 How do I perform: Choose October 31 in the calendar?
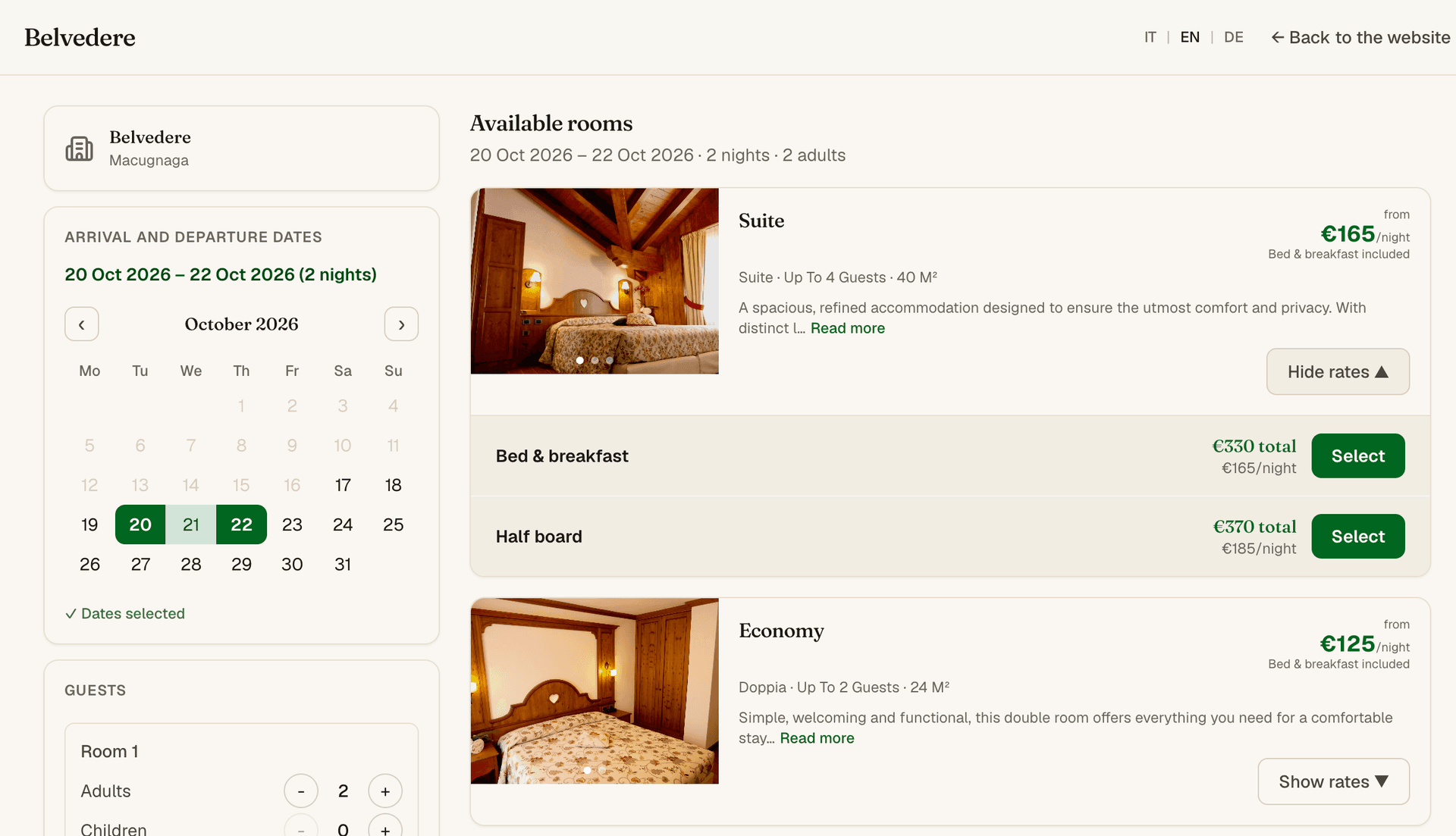pos(343,564)
